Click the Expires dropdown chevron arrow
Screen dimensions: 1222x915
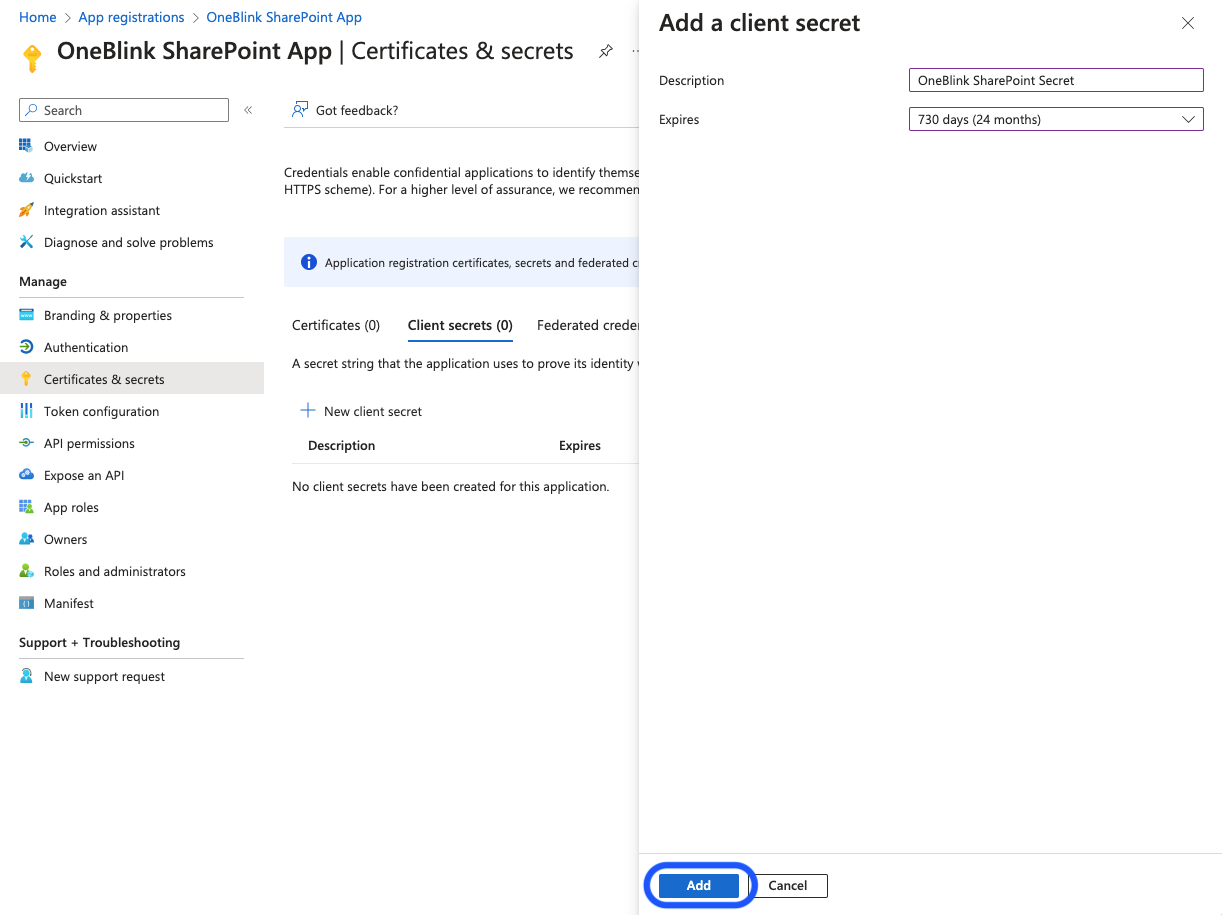coord(1188,119)
